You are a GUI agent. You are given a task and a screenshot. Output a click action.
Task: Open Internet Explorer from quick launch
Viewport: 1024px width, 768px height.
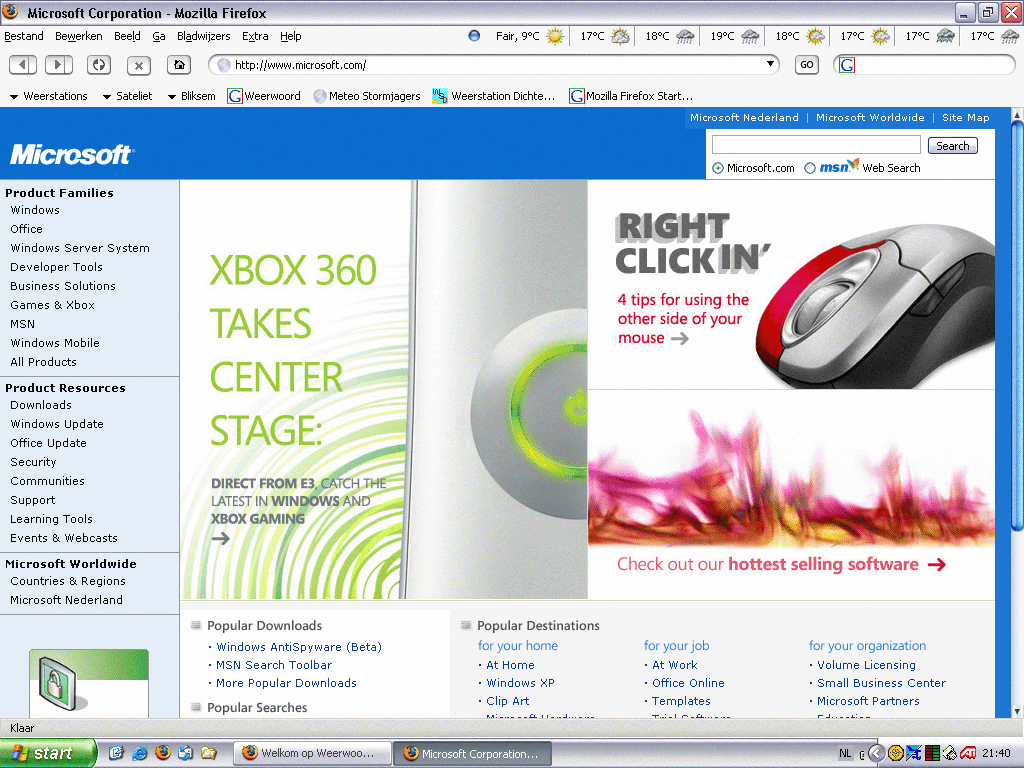pos(140,753)
